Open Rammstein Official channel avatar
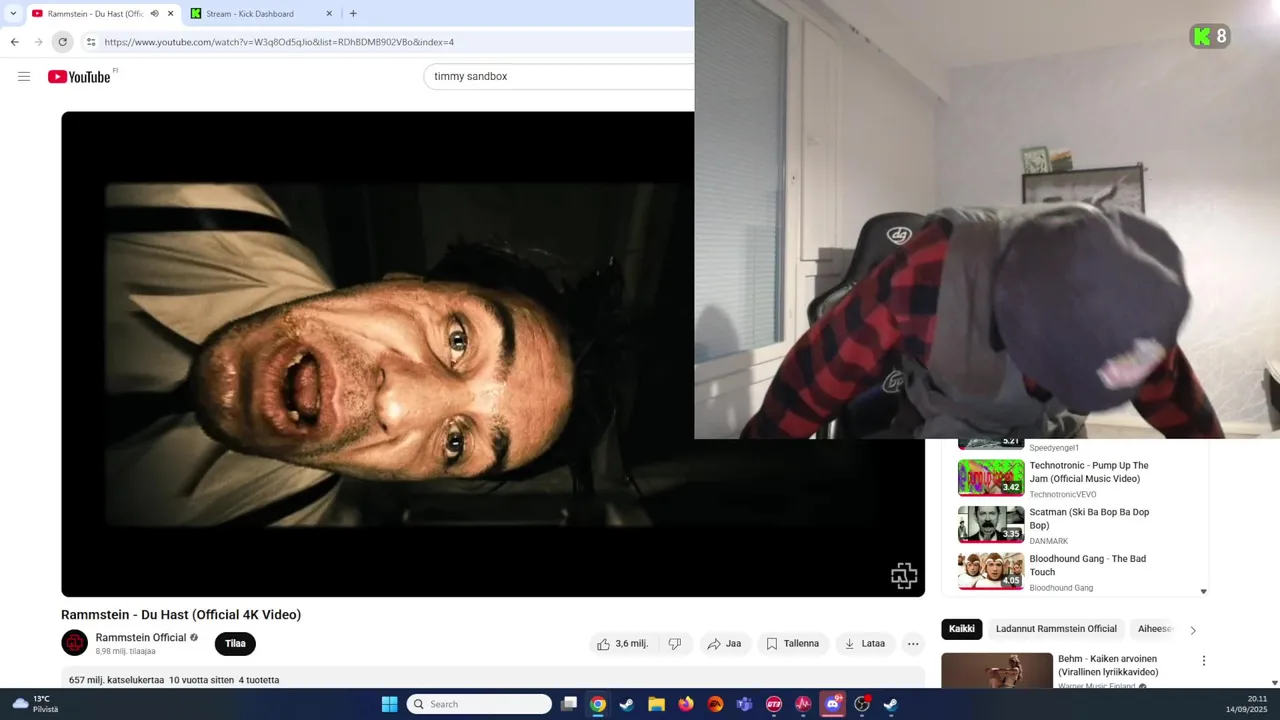The image size is (1280, 720). pyautogui.click(x=74, y=643)
